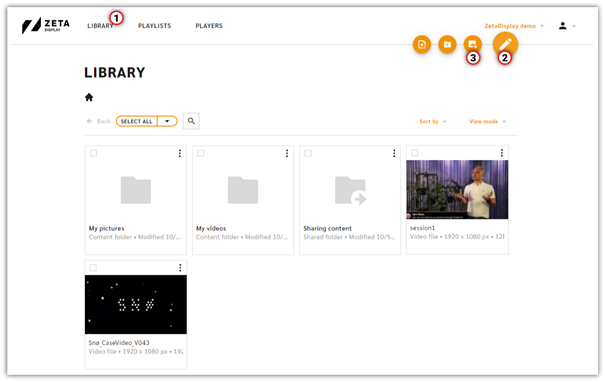Check the My videos folder checkbox
This screenshot has height=382, width=605.
(201, 154)
